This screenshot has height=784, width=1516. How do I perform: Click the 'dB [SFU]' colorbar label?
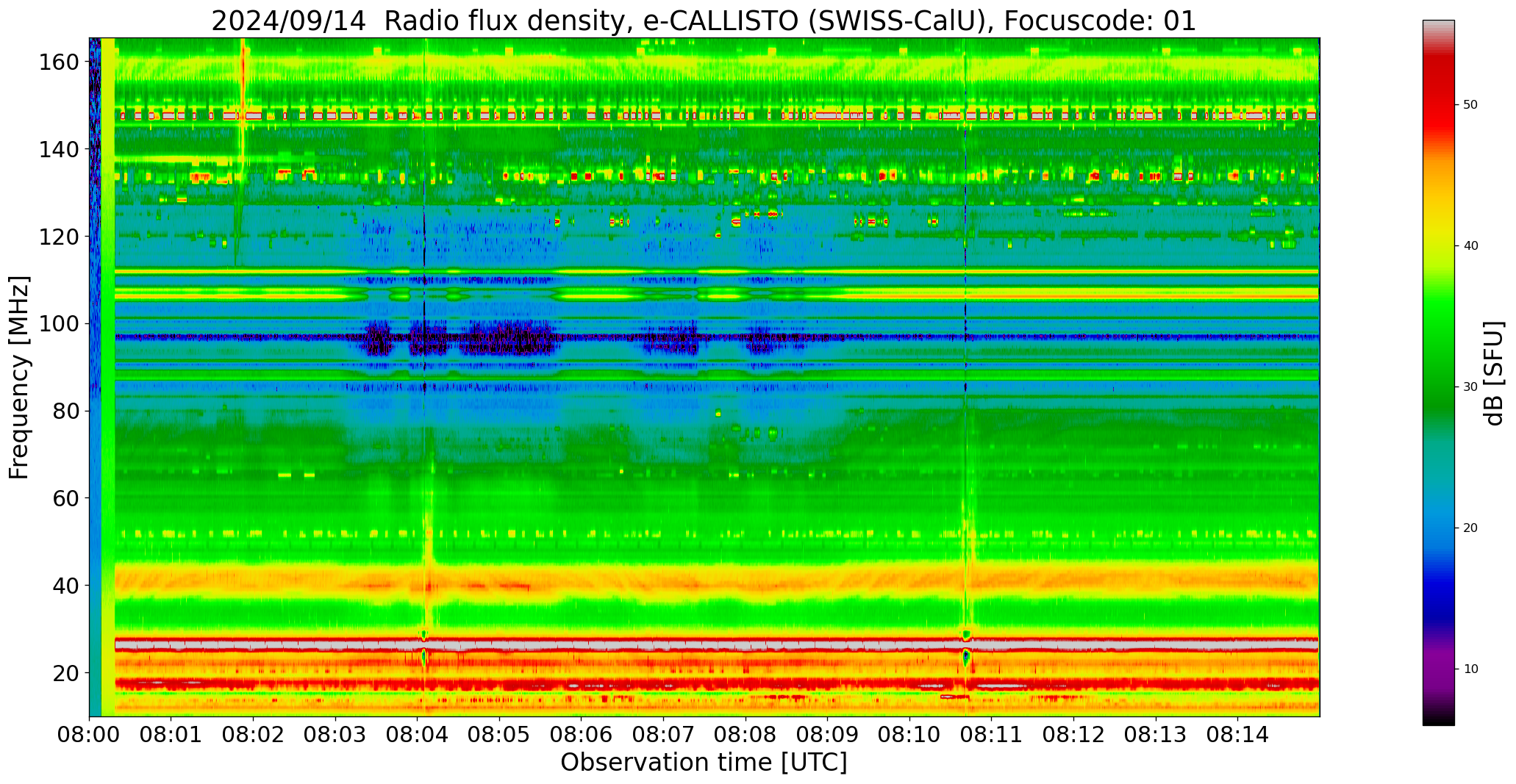click(1494, 373)
